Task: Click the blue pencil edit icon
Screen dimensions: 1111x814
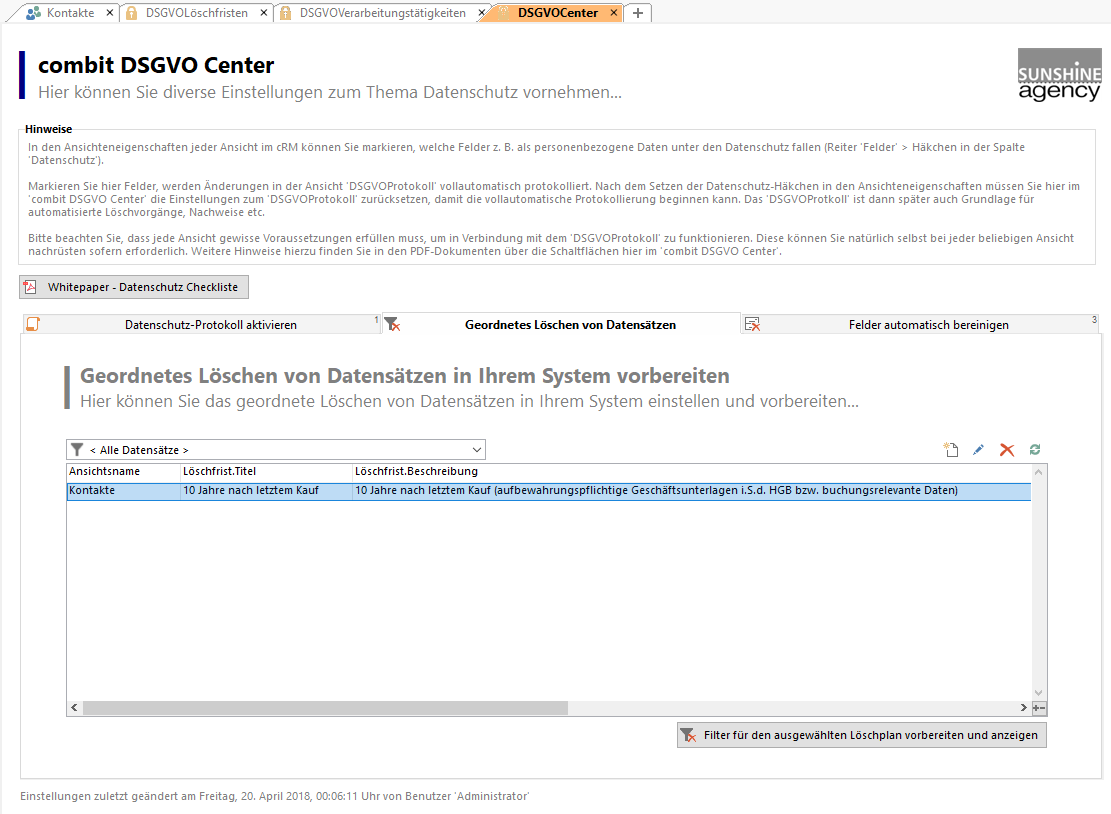Action: (x=978, y=450)
